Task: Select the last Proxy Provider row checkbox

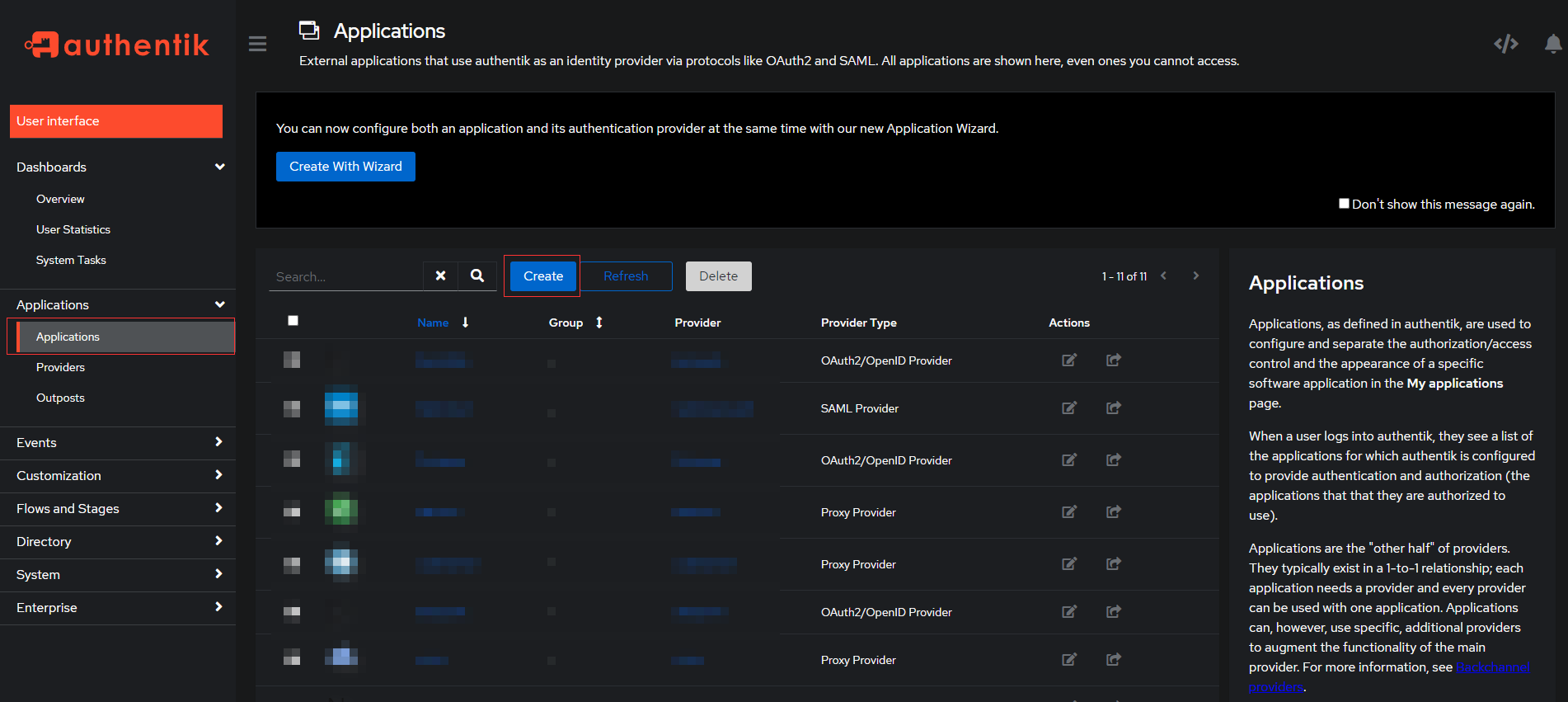Action: [292, 657]
